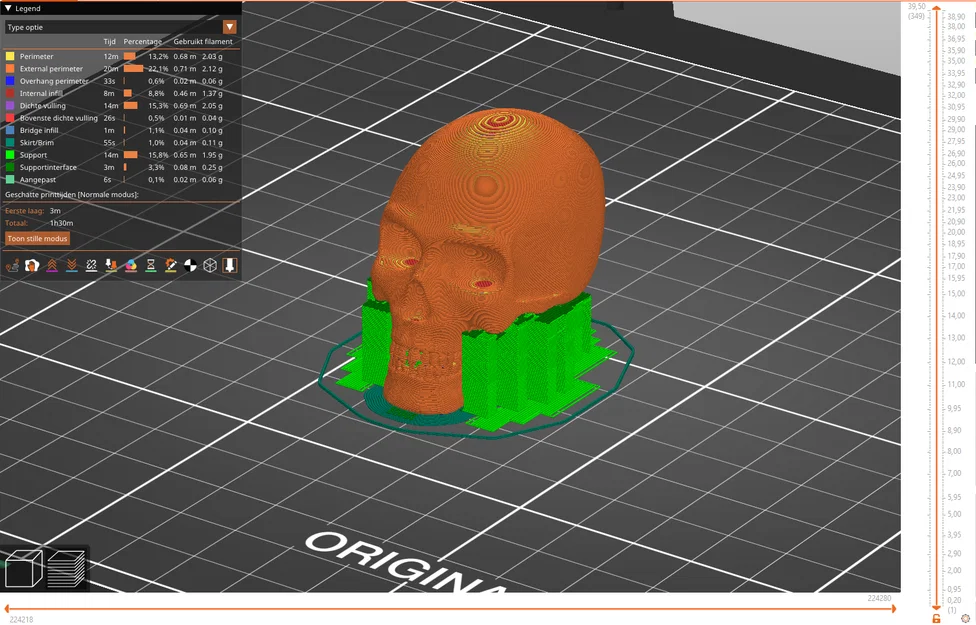Grab the bottom thumb of vertical layer slider

[x=936, y=606]
